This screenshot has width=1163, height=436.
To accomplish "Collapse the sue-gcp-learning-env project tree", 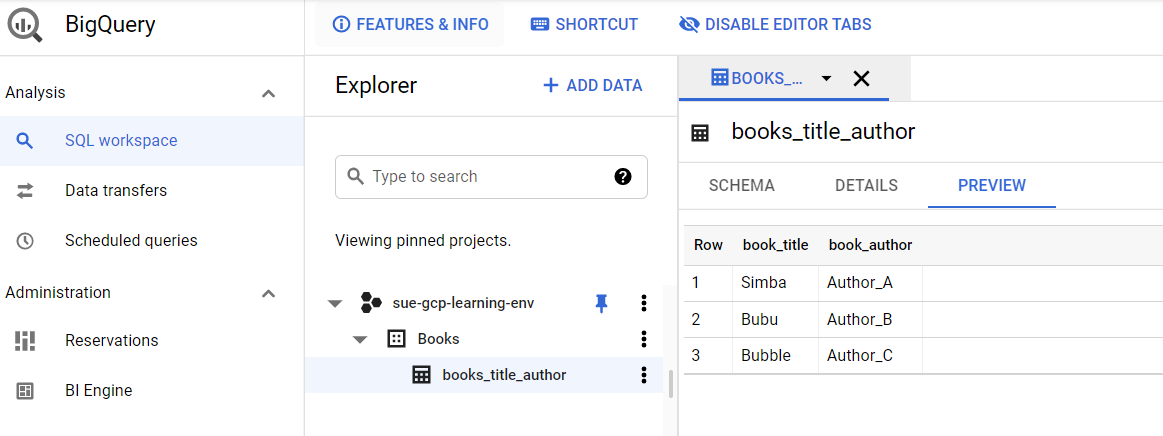I will 335,303.
